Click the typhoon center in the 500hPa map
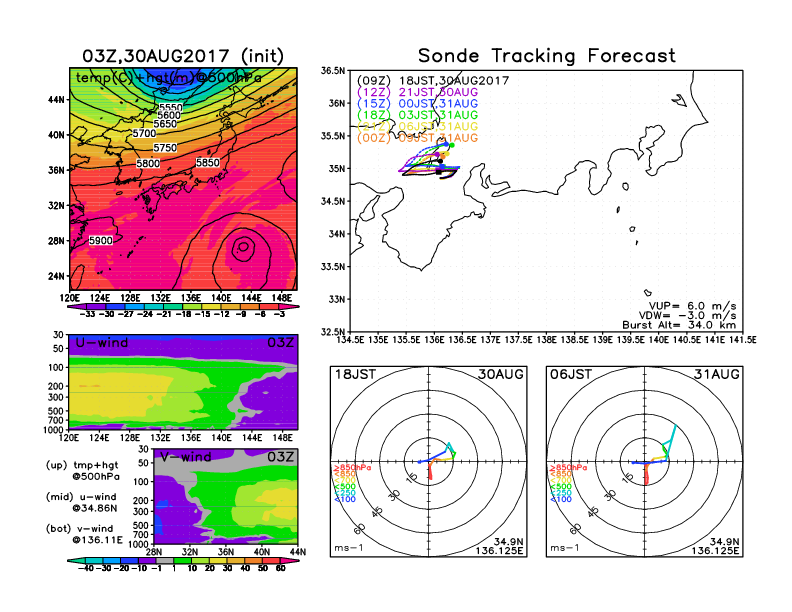792x612 pixels. click(243, 247)
